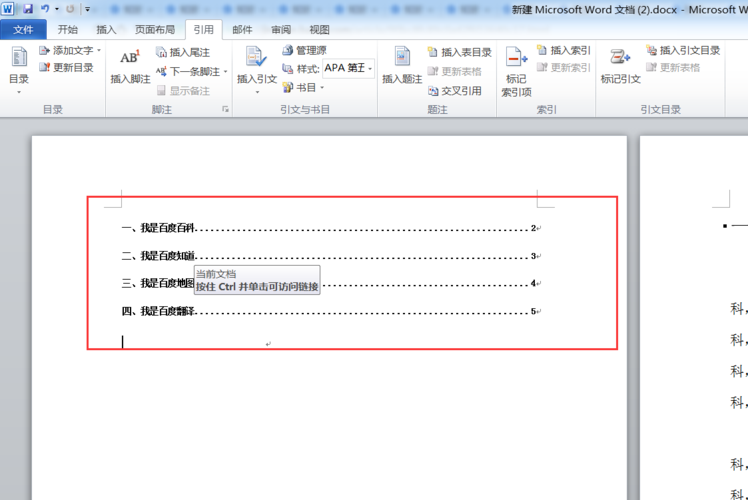
Task: Click 插入索引 to insert an index
Action: point(564,50)
